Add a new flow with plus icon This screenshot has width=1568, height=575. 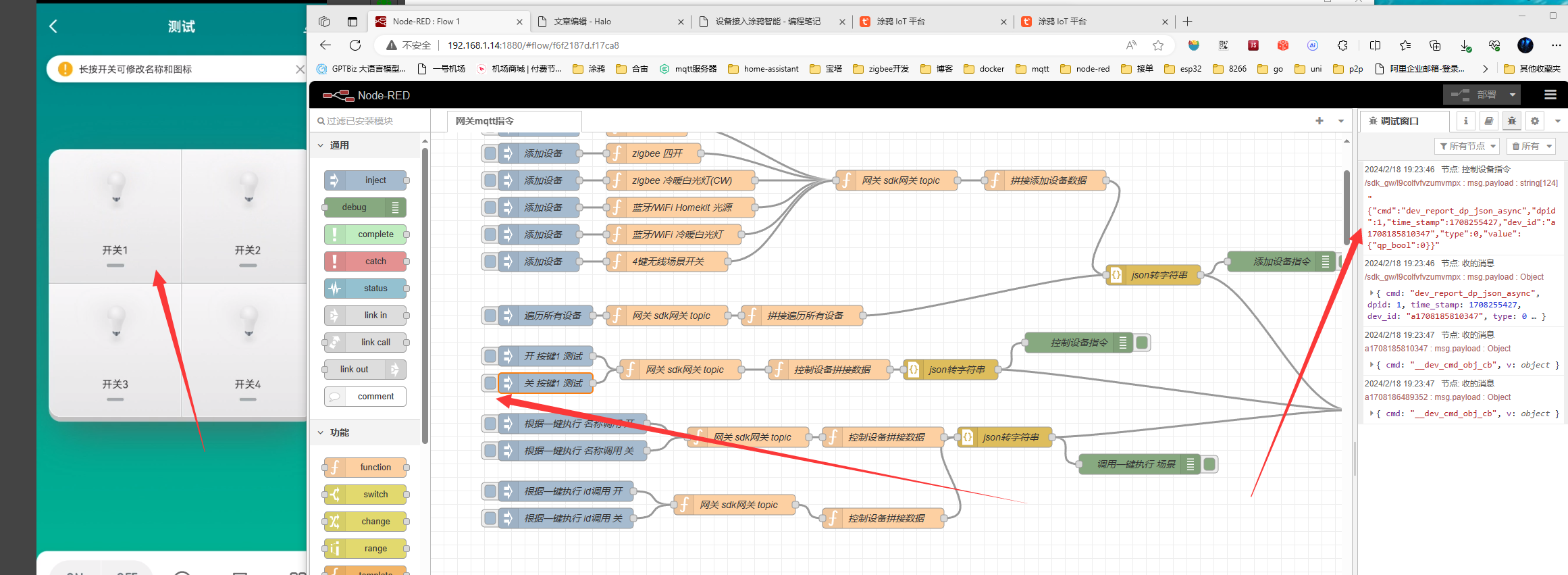coord(1319,121)
